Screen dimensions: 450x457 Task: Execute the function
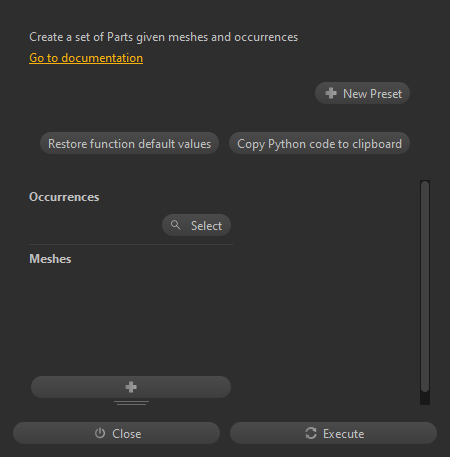click(333, 433)
